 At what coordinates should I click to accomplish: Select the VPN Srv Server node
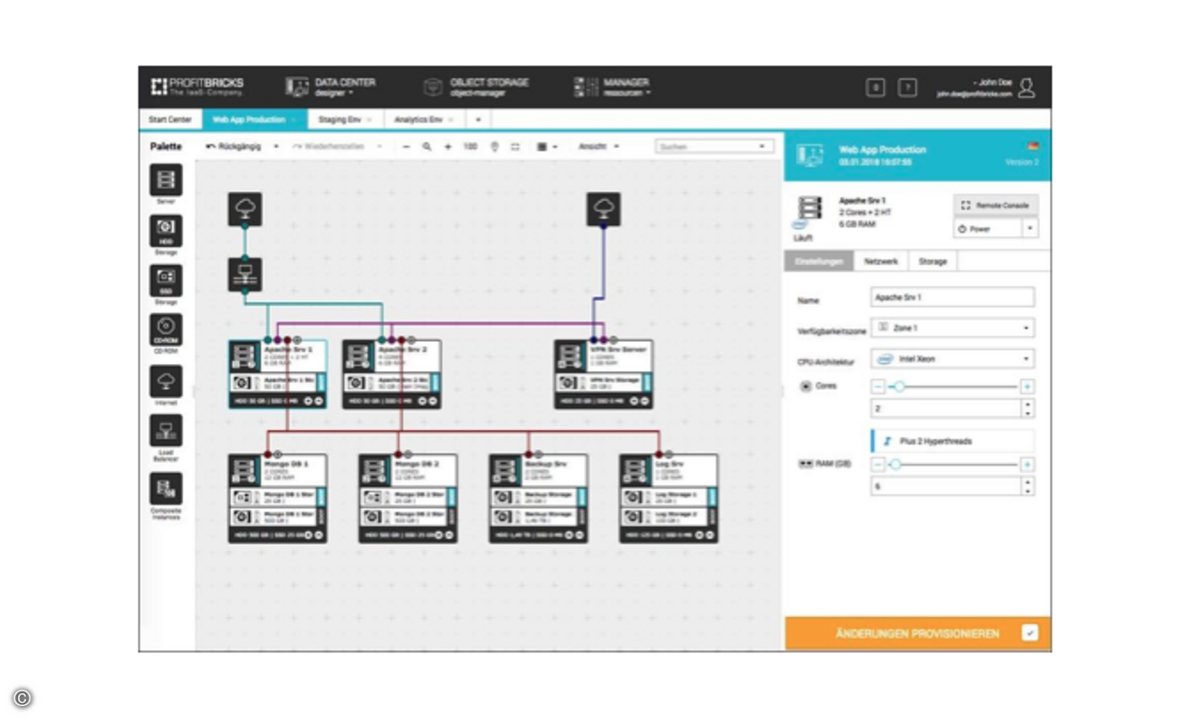[x=603, y=375]
